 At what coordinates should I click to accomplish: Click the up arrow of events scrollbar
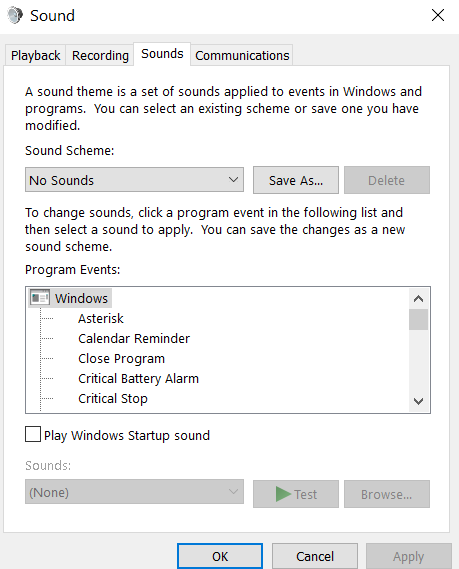(418, 299)
